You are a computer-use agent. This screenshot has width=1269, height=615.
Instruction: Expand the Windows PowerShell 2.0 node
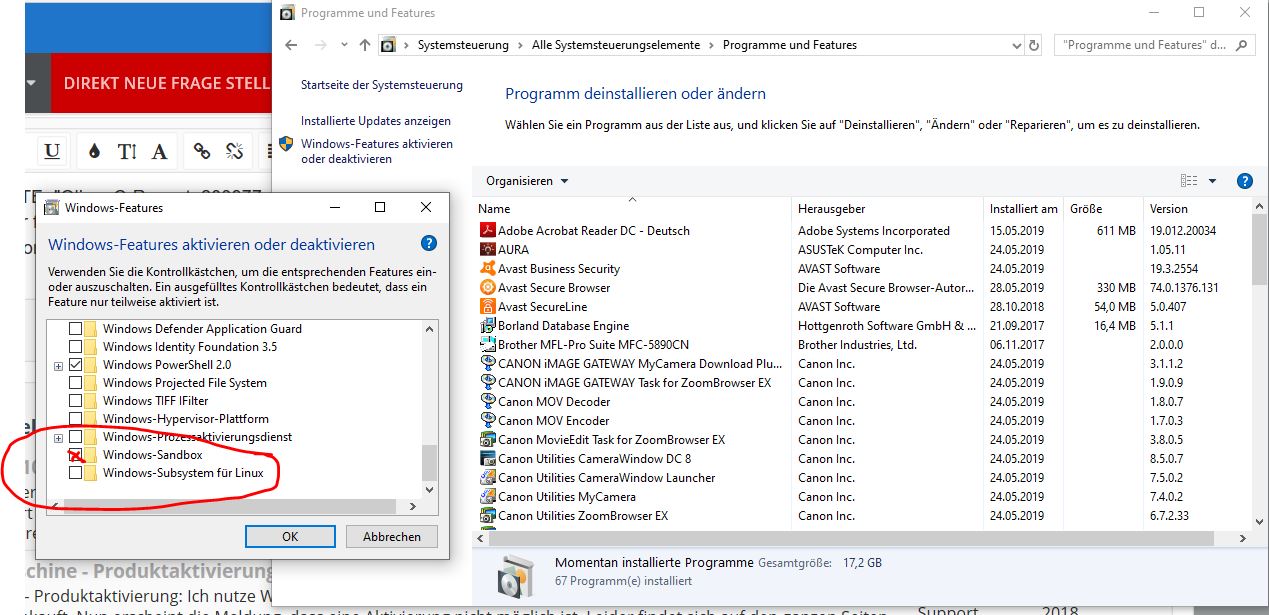click(58, 366)
